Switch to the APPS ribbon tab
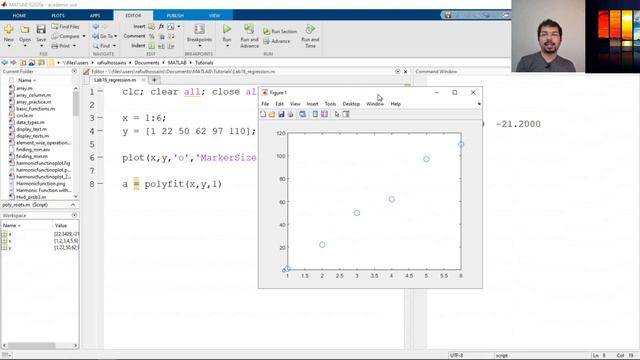 [95, 16]
